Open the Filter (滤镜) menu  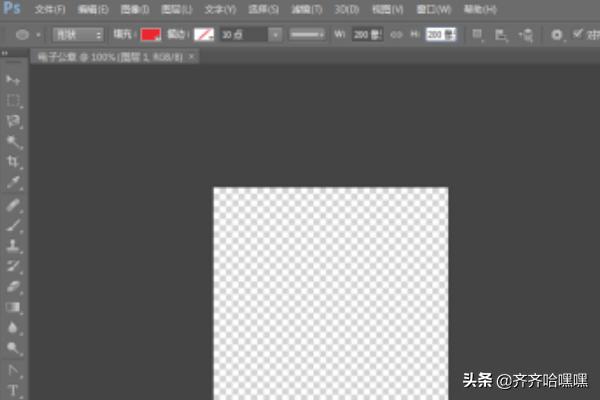coord(307,9)
